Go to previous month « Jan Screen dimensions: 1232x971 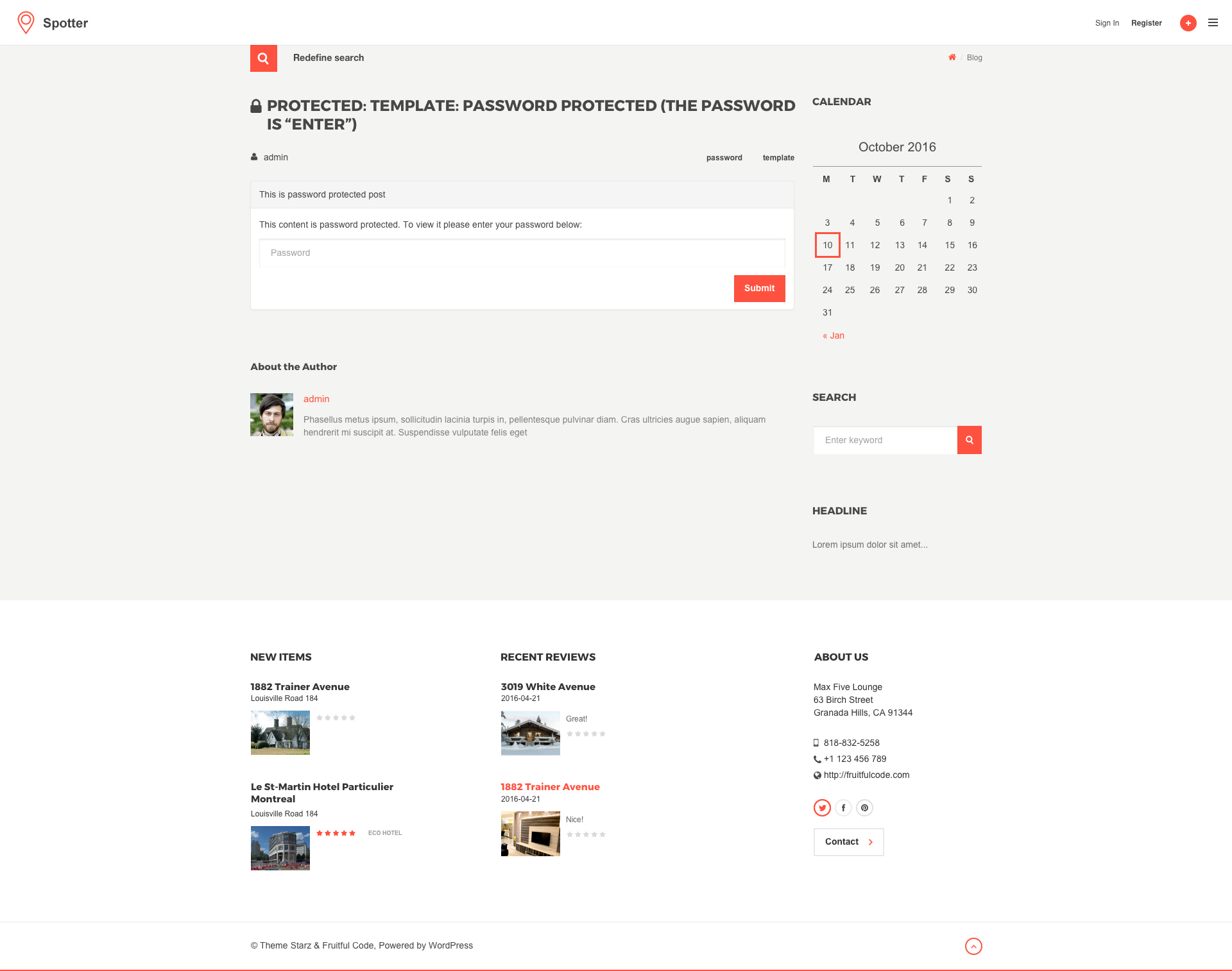click(x=834, y=335)
